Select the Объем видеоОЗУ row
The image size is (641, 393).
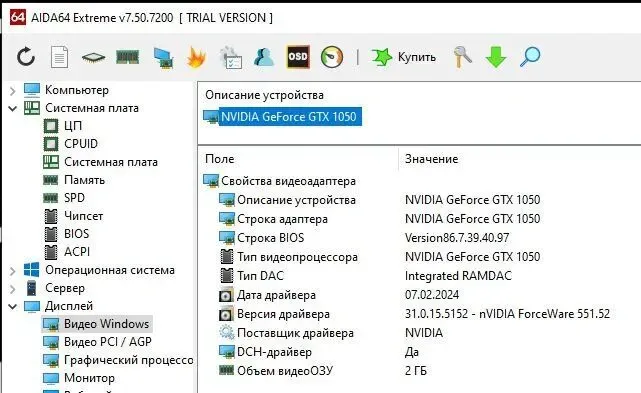(x=285, y=371)
